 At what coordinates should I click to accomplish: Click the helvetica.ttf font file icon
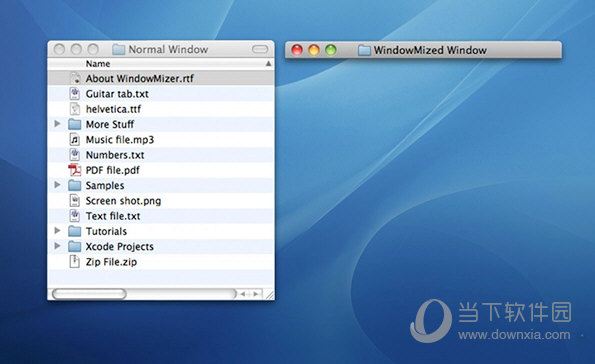pos(75,109)
